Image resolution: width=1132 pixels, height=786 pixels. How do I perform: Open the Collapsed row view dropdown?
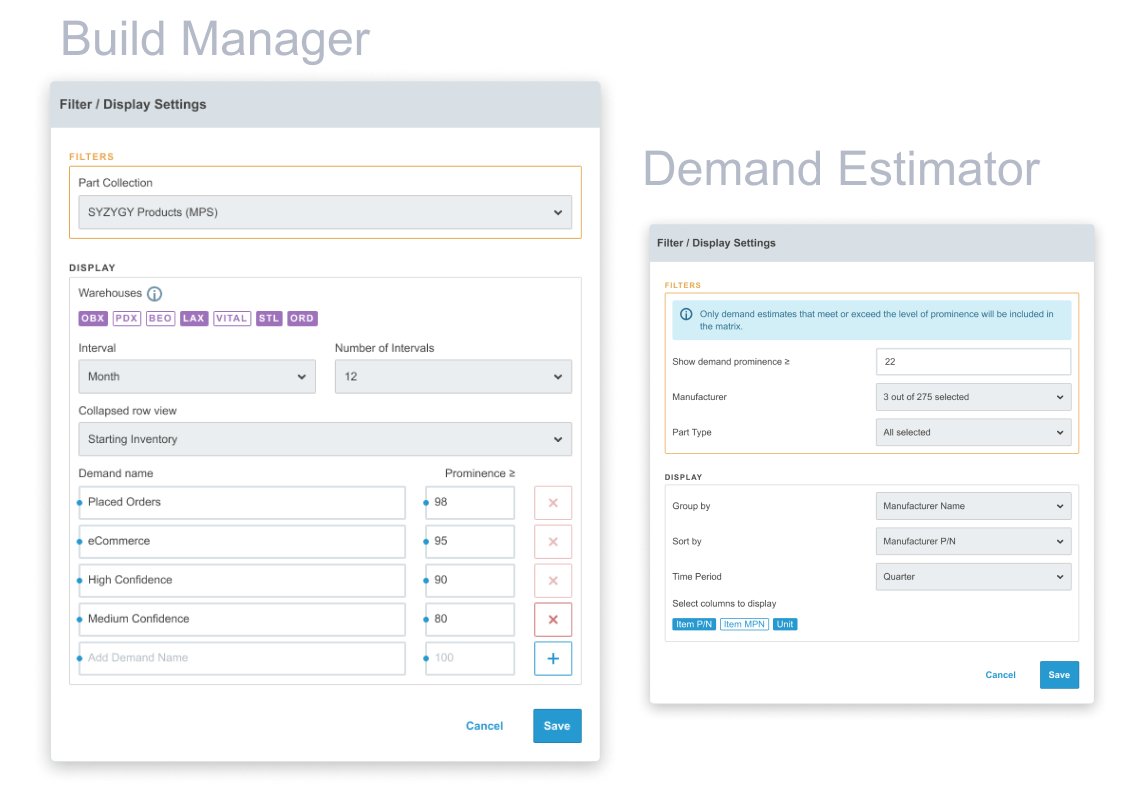click(x=325, y=439)
